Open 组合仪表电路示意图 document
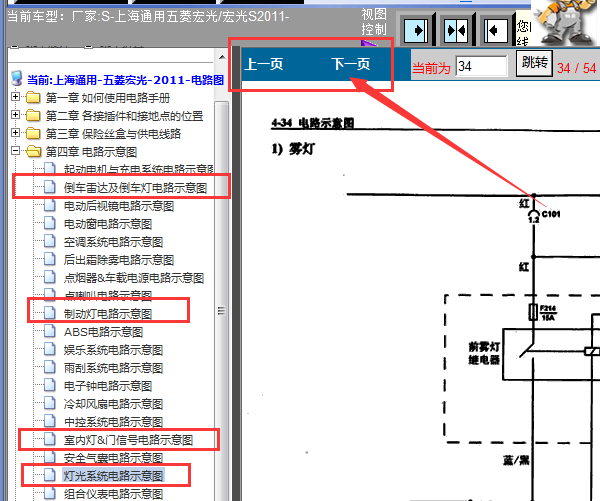 point(113,494)
